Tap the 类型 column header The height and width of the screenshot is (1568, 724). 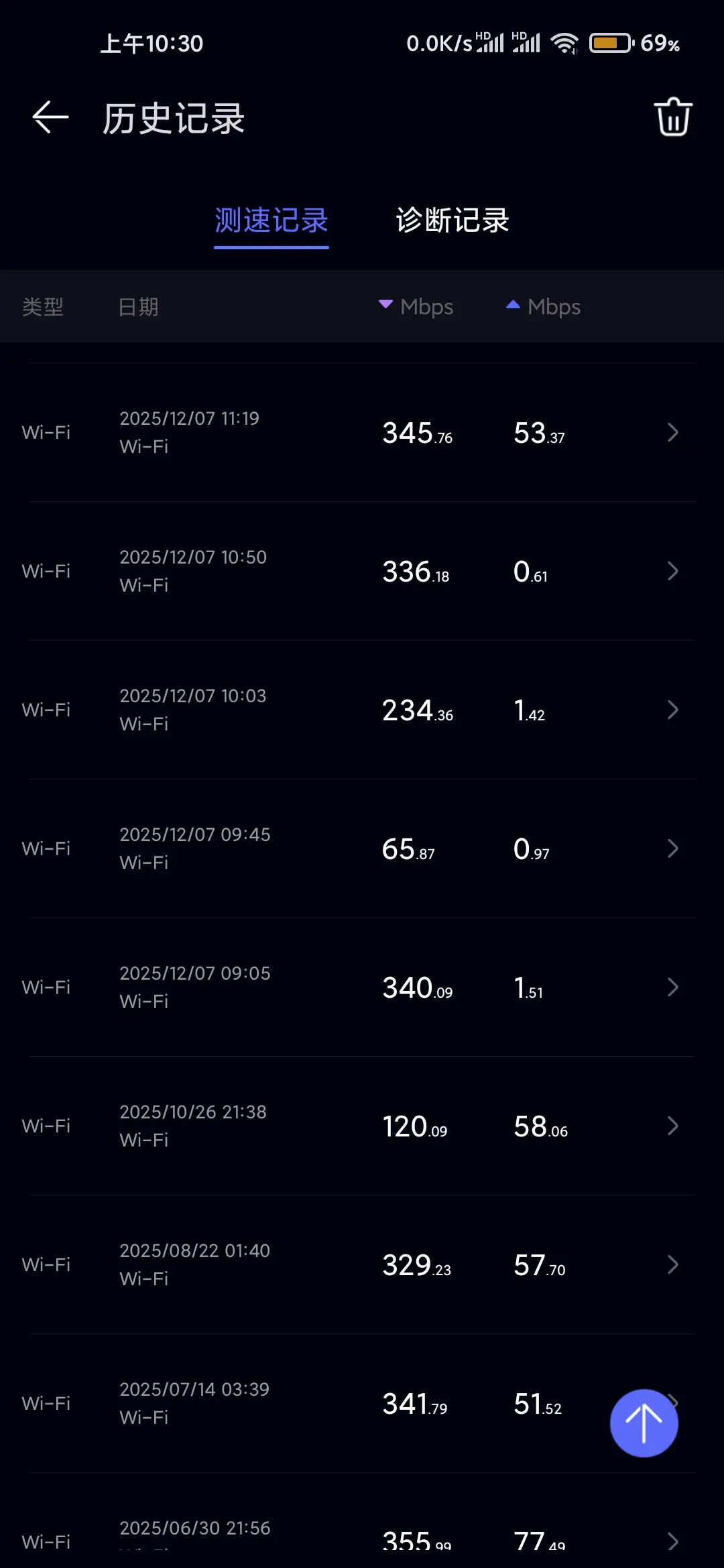pyautogui.click(x=42, y=308)
